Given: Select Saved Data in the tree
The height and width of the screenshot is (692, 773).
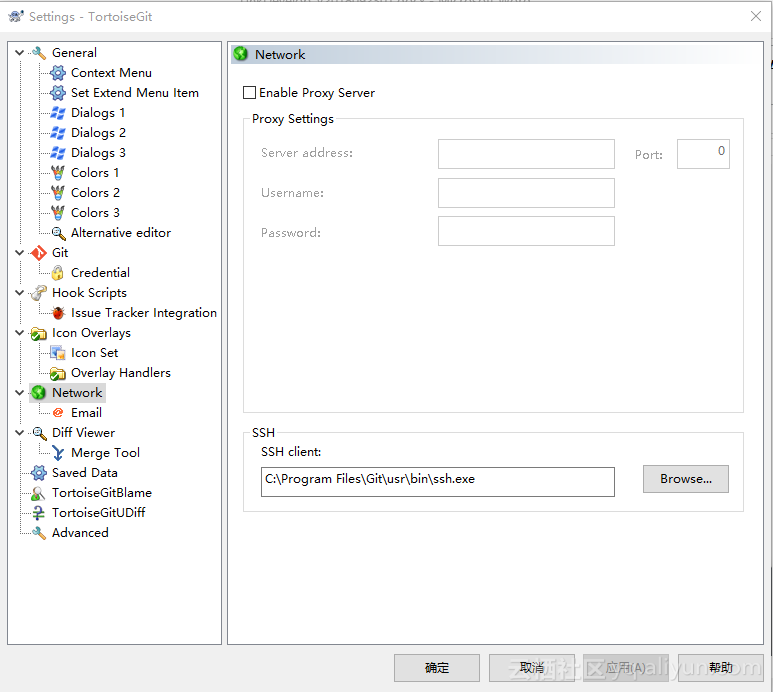Looking at the screenshot, I should tap(85, 473).
